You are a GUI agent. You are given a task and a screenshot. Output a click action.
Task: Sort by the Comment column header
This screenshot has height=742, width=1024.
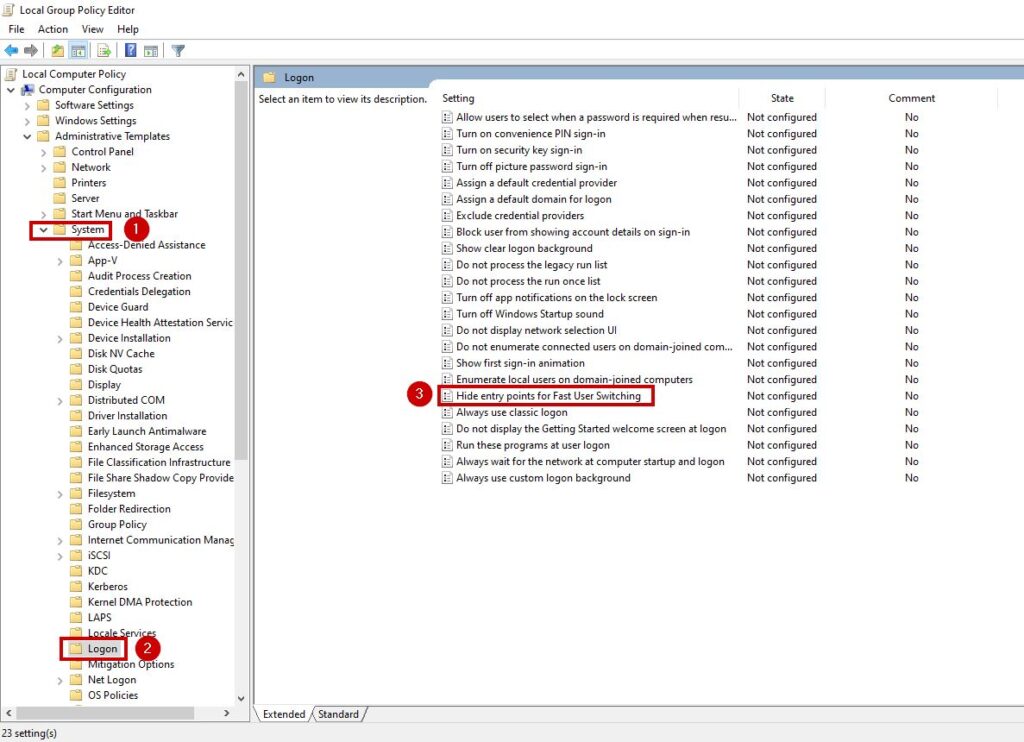point(911,98)
